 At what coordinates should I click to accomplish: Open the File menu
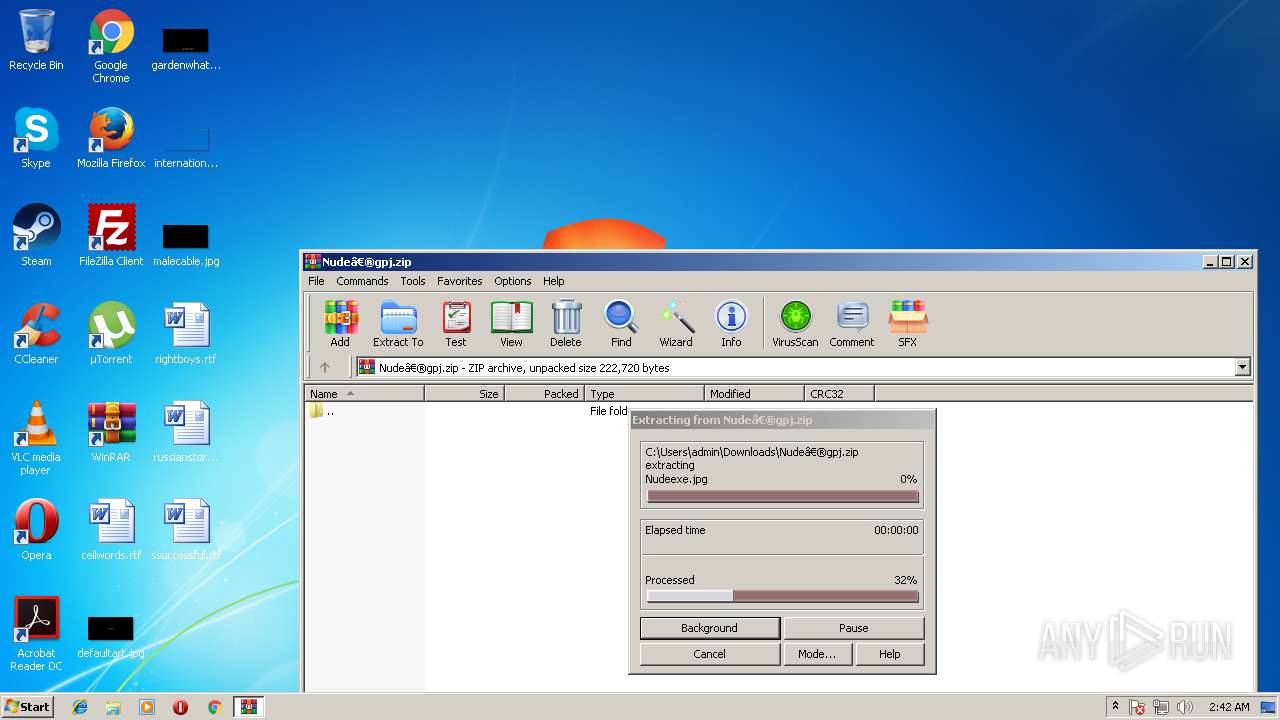[316, 281]
